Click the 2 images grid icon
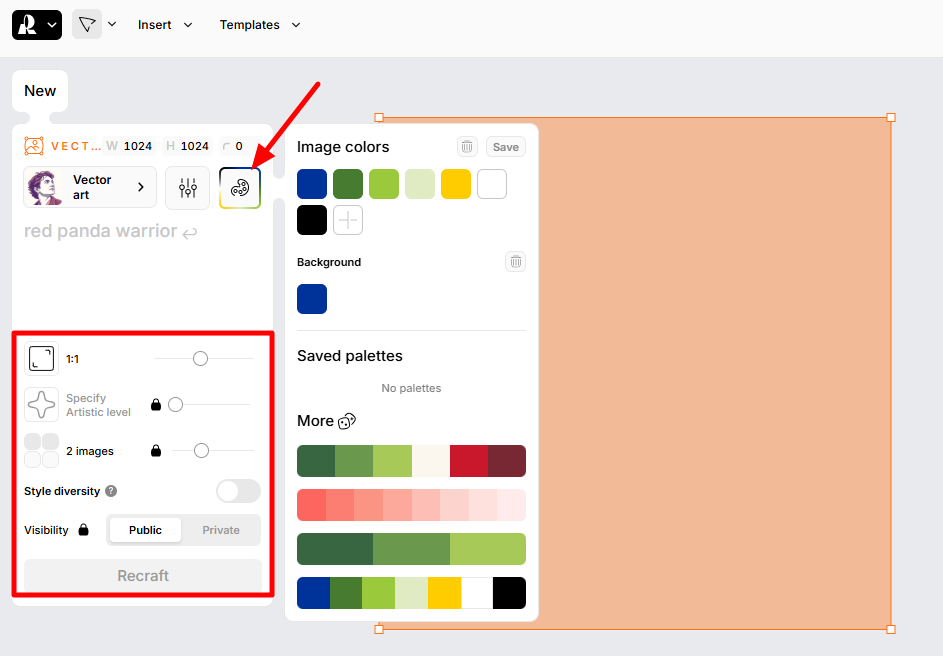The image size is (943, 656). [41, 450]
